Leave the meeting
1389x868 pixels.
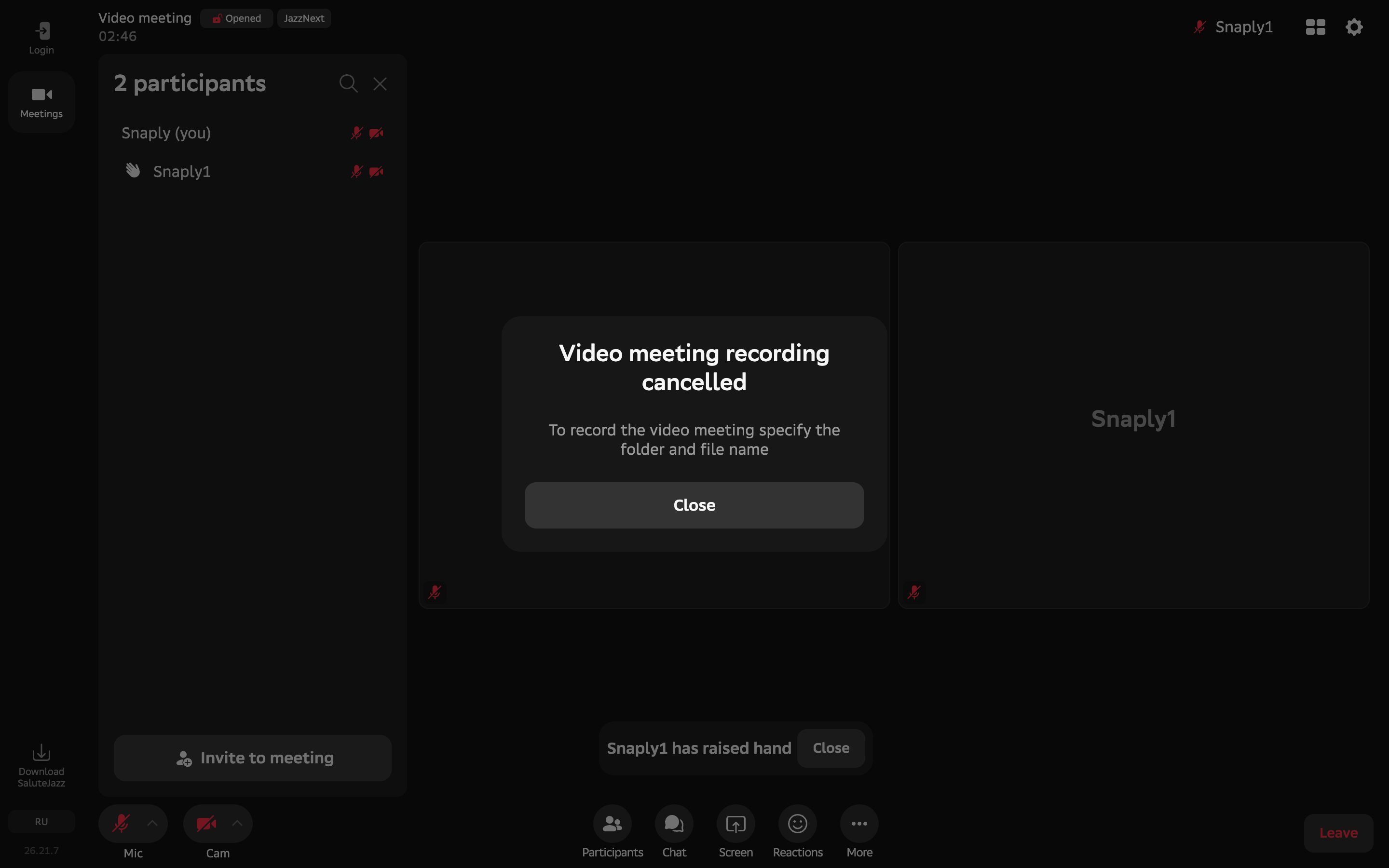click(x=1338, y=833)
